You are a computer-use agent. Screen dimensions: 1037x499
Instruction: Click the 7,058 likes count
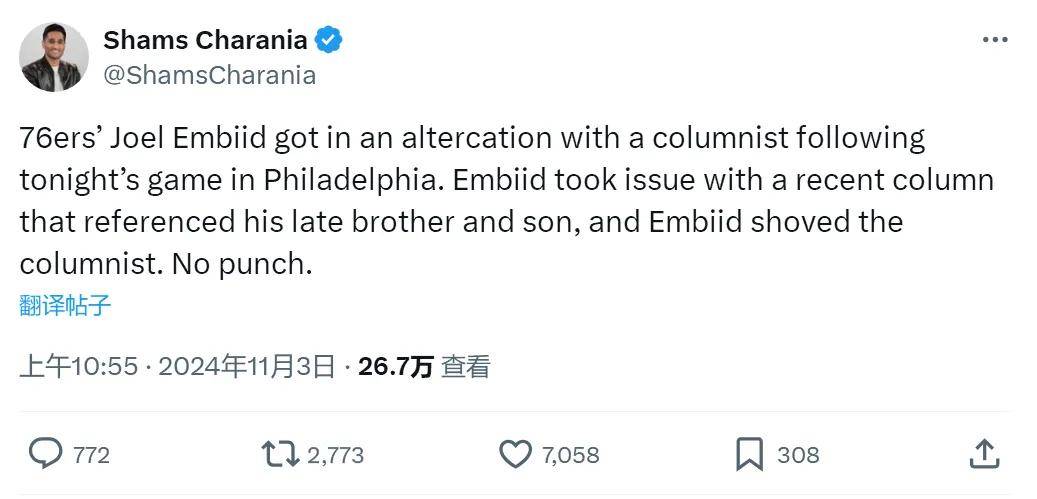point(570,455)
